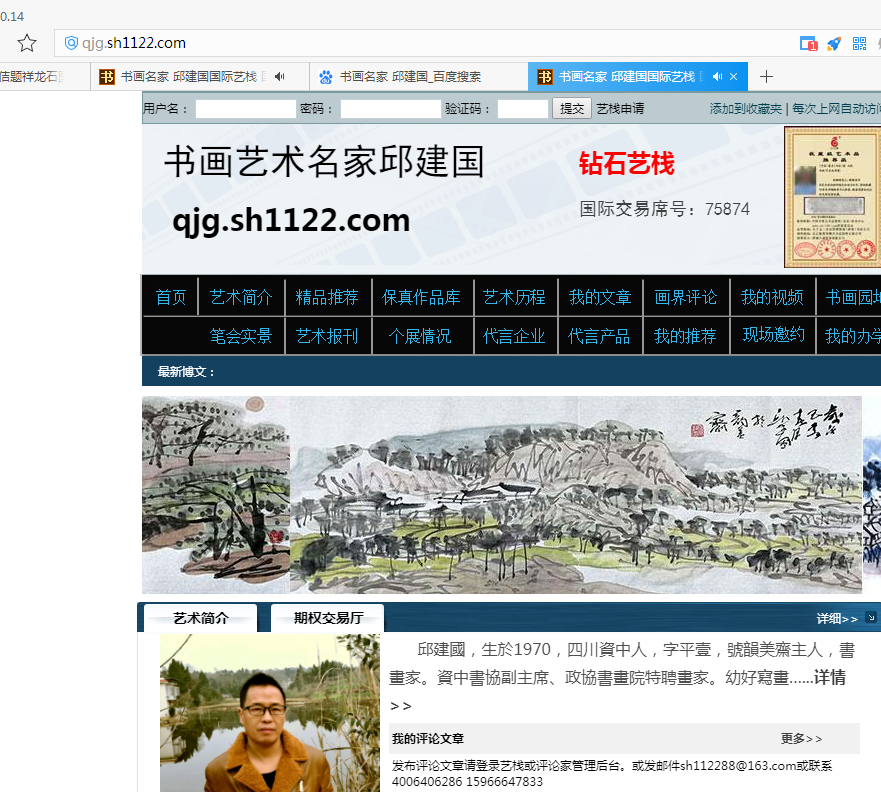Open the 艺栈申请 link
The width and height of the screenshot is (881, 792).
(x=620, y=108)
